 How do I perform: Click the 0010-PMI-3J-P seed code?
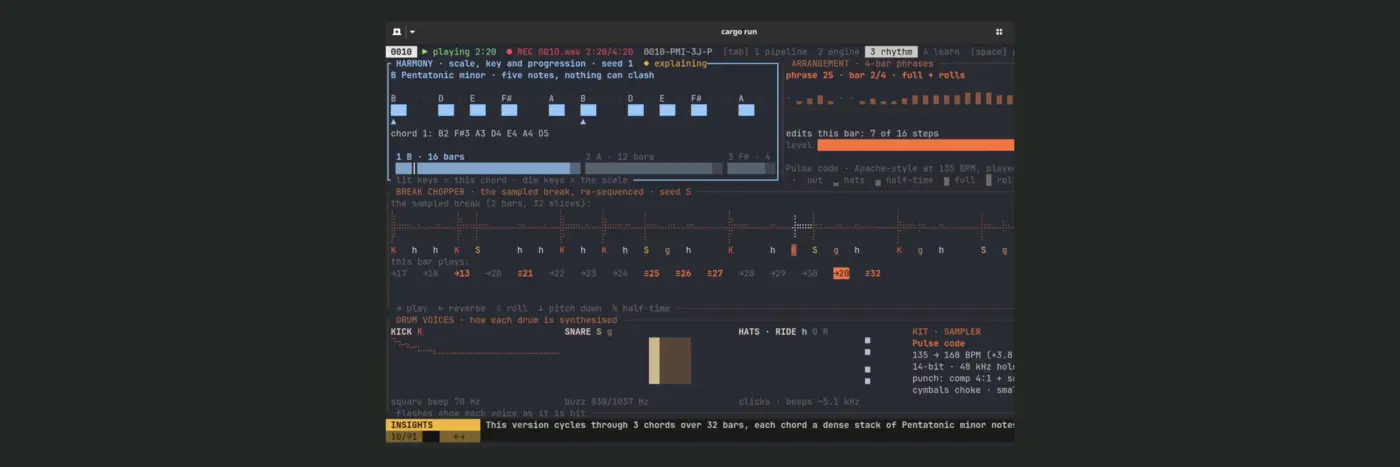coord(678,51)
